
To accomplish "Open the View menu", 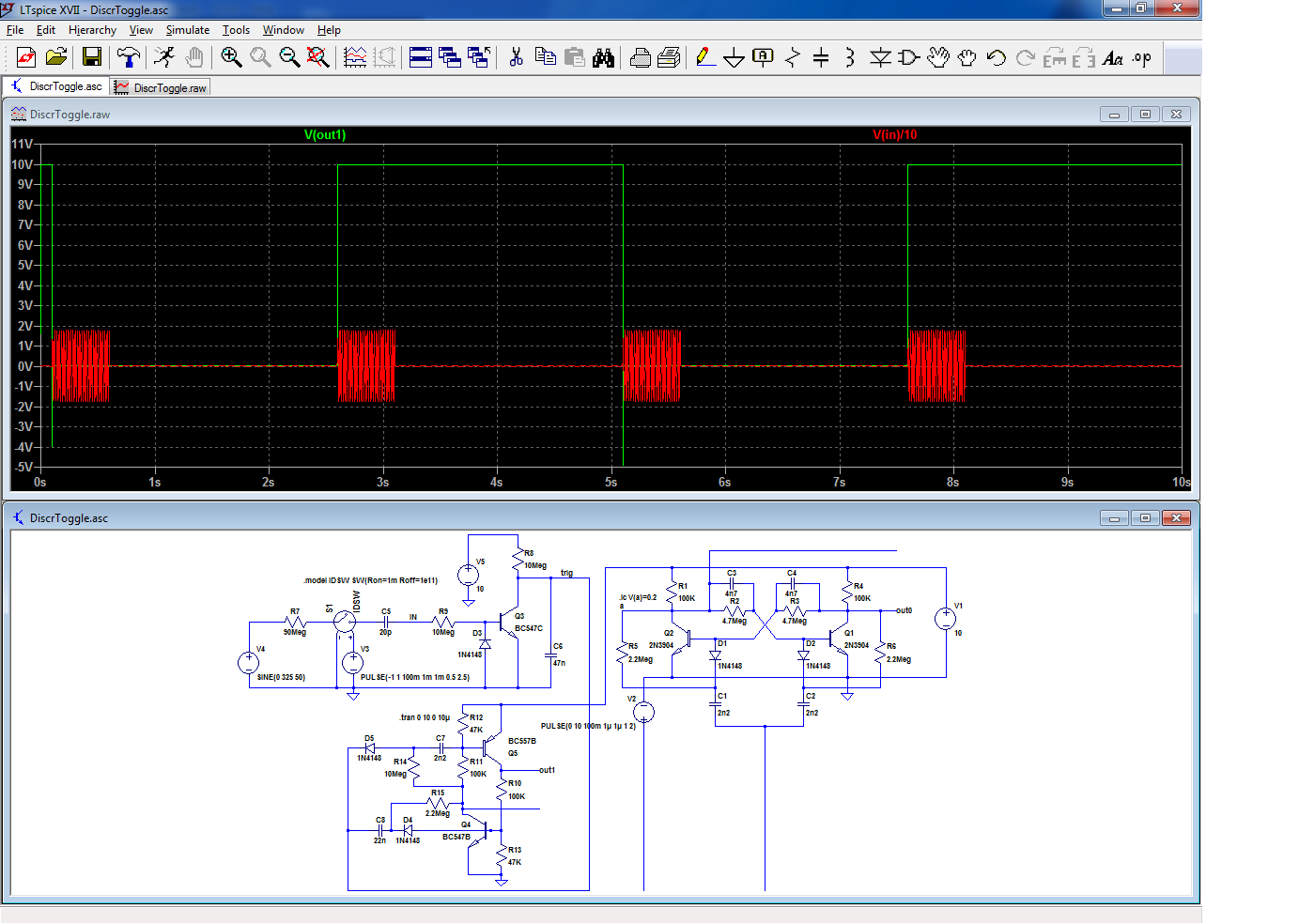I will coord(141,30).
